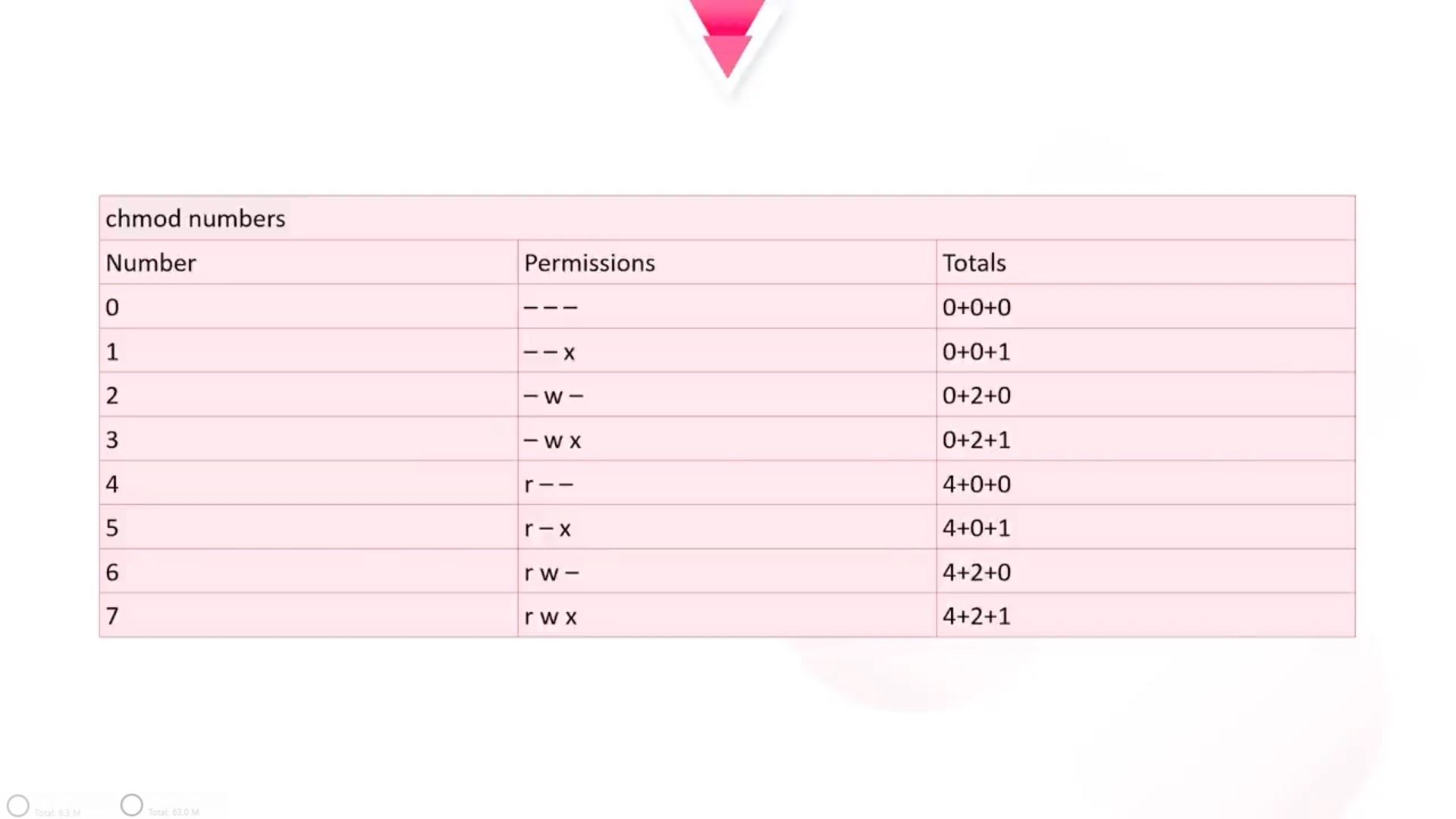This screenshot has width=1456, height=819.
Task: Click the 'r w –' permissions cell
Action: click(x=551, y=573)
